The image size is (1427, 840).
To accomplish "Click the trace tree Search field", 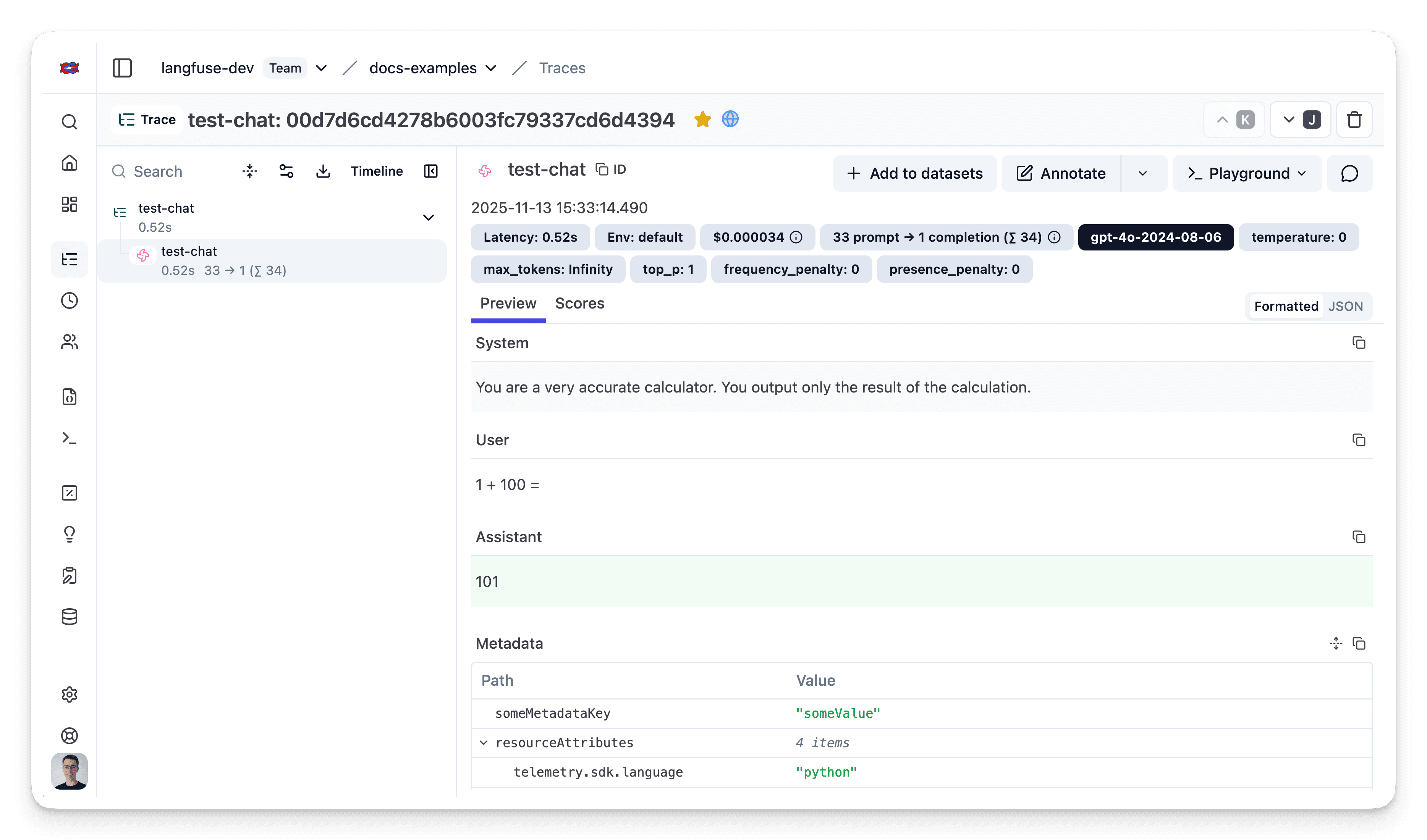I will click(x=170, y=171).
